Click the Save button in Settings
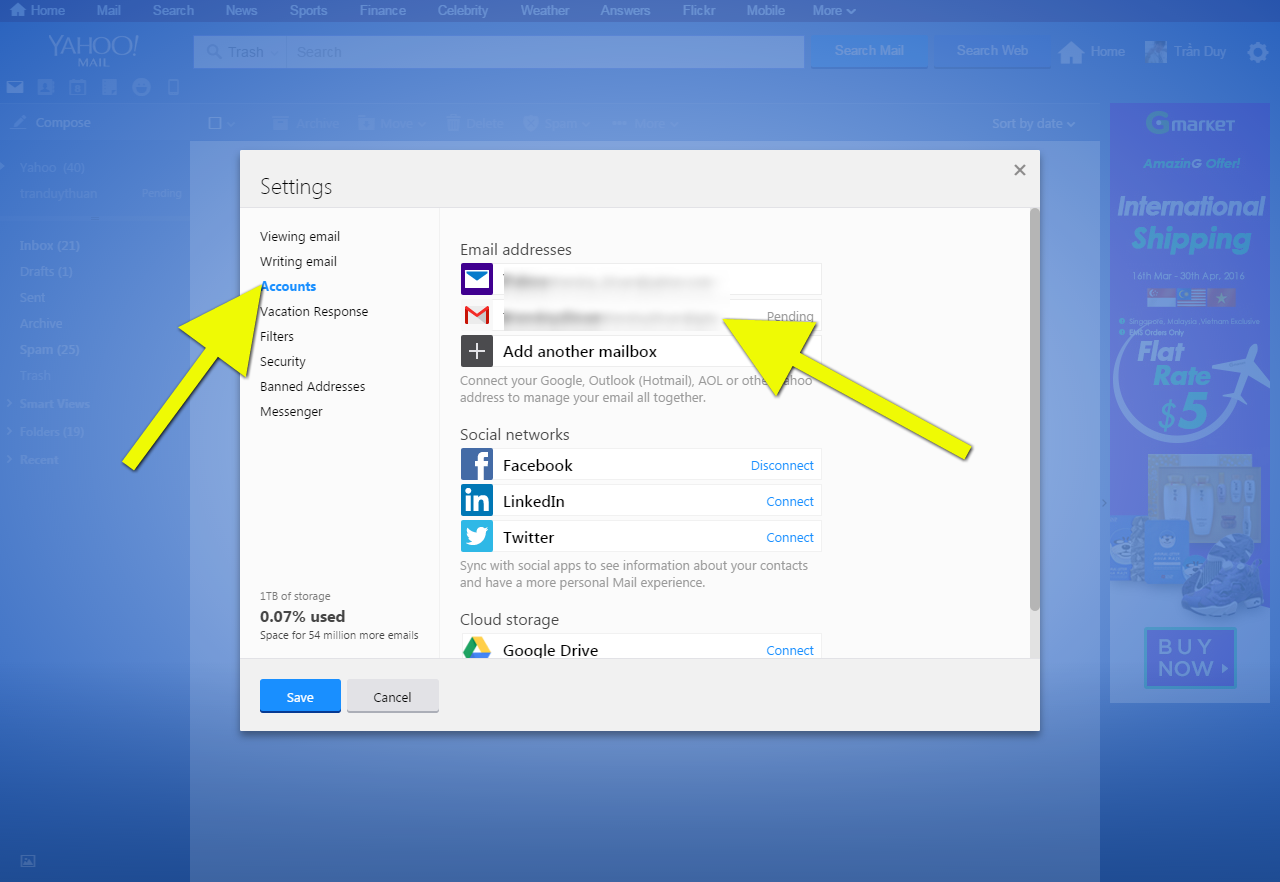The image size is (1280, 882). [x=300, y=696]
